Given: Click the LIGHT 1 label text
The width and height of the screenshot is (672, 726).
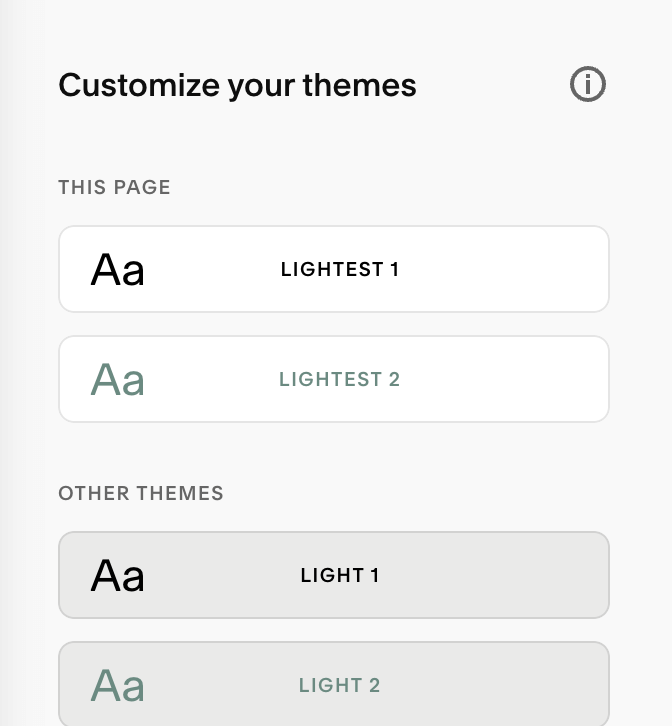Looking at the screenshot, I should pos(339,576).
